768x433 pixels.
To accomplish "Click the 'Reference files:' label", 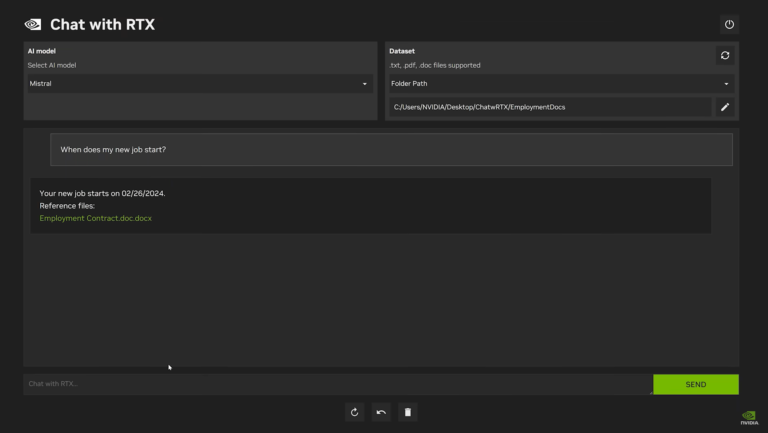I will 67,206.
